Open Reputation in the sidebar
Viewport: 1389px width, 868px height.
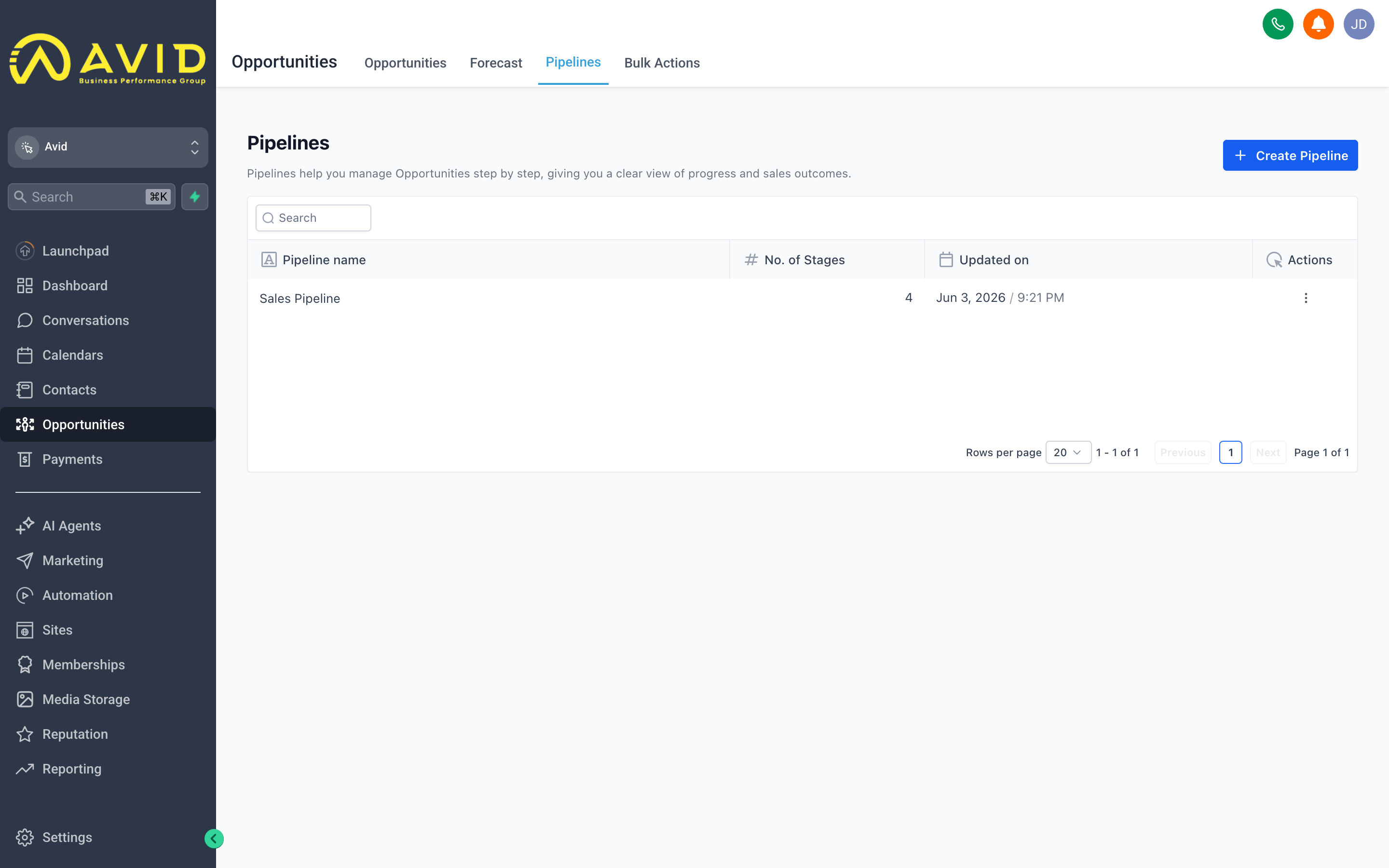(x=108, y=733)
